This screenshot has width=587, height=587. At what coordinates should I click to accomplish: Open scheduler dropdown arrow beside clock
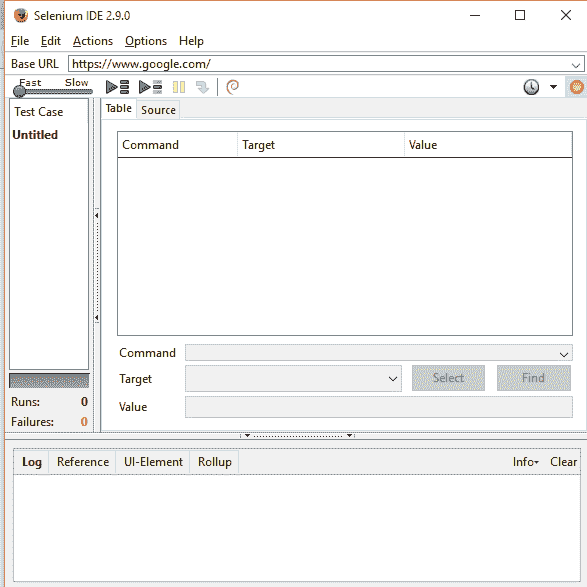[553, 87]
